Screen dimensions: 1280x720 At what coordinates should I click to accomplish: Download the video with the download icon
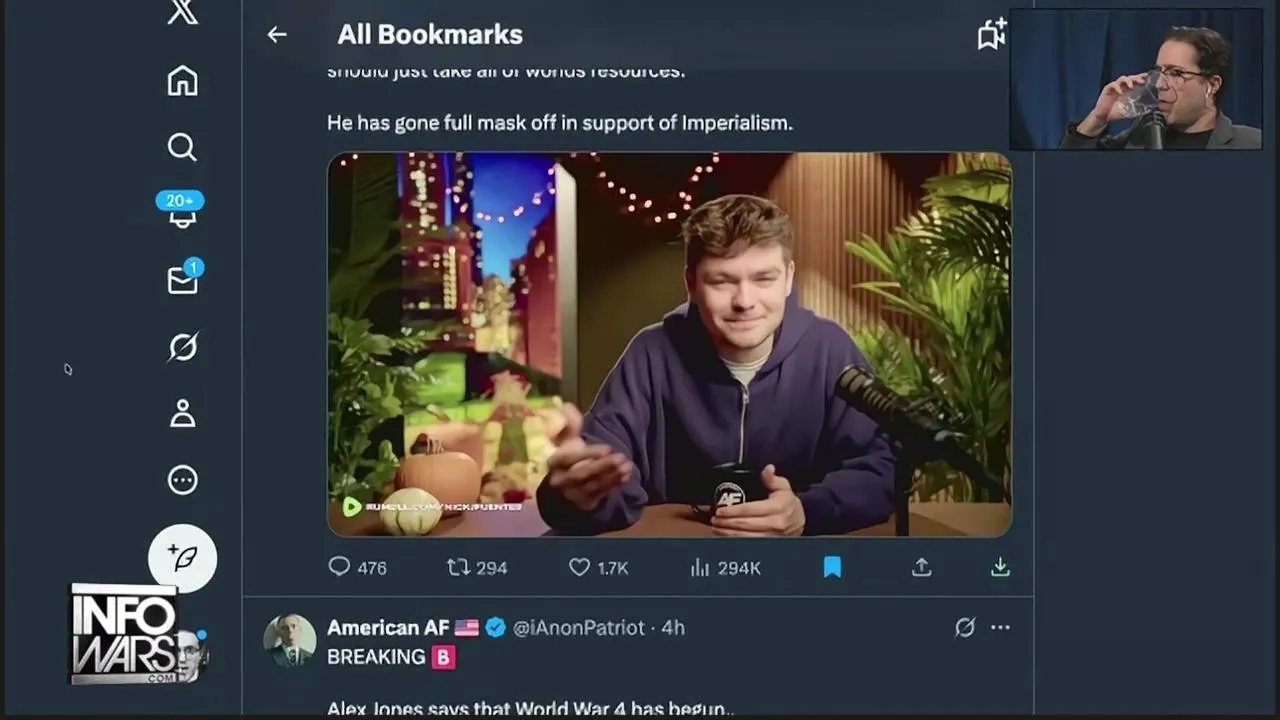[x=1000, y=567]
